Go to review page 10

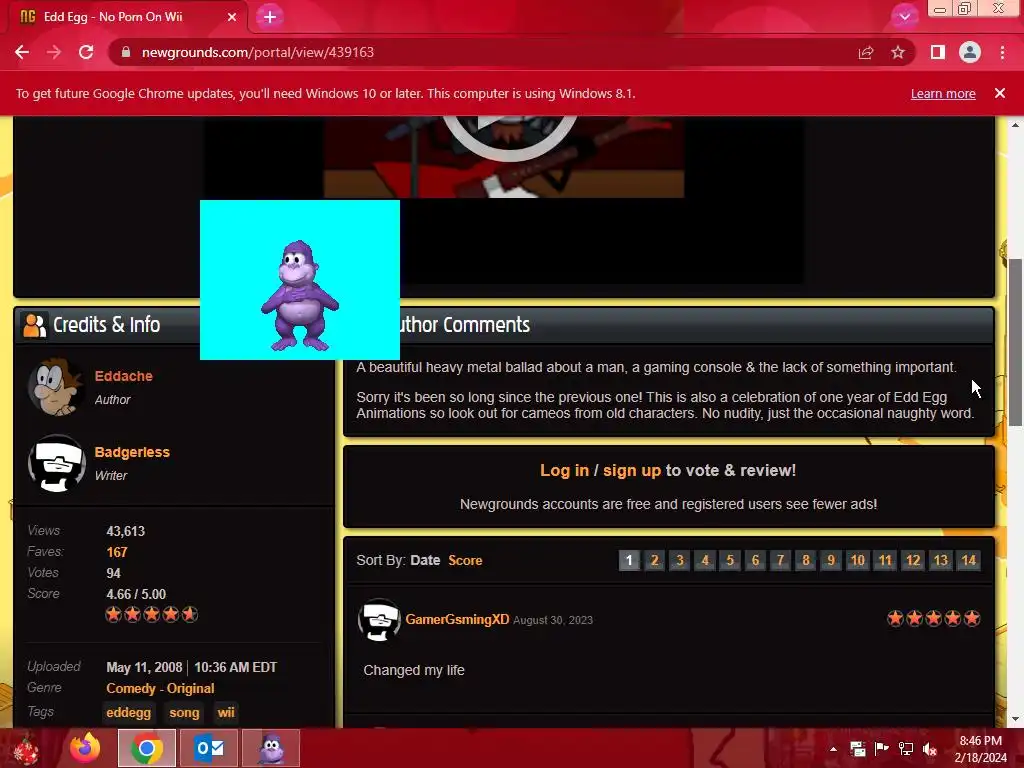(857, 560)
